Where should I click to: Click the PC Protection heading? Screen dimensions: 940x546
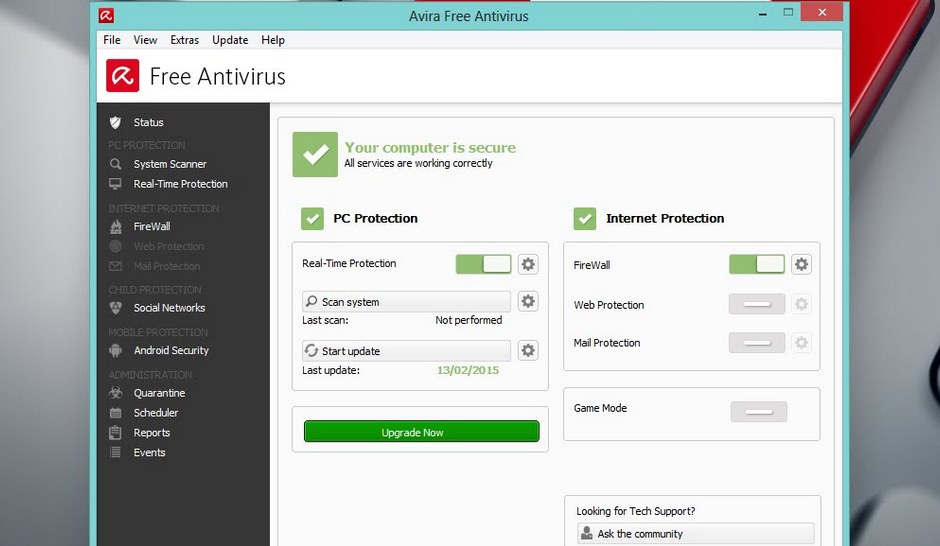(375, 219)
